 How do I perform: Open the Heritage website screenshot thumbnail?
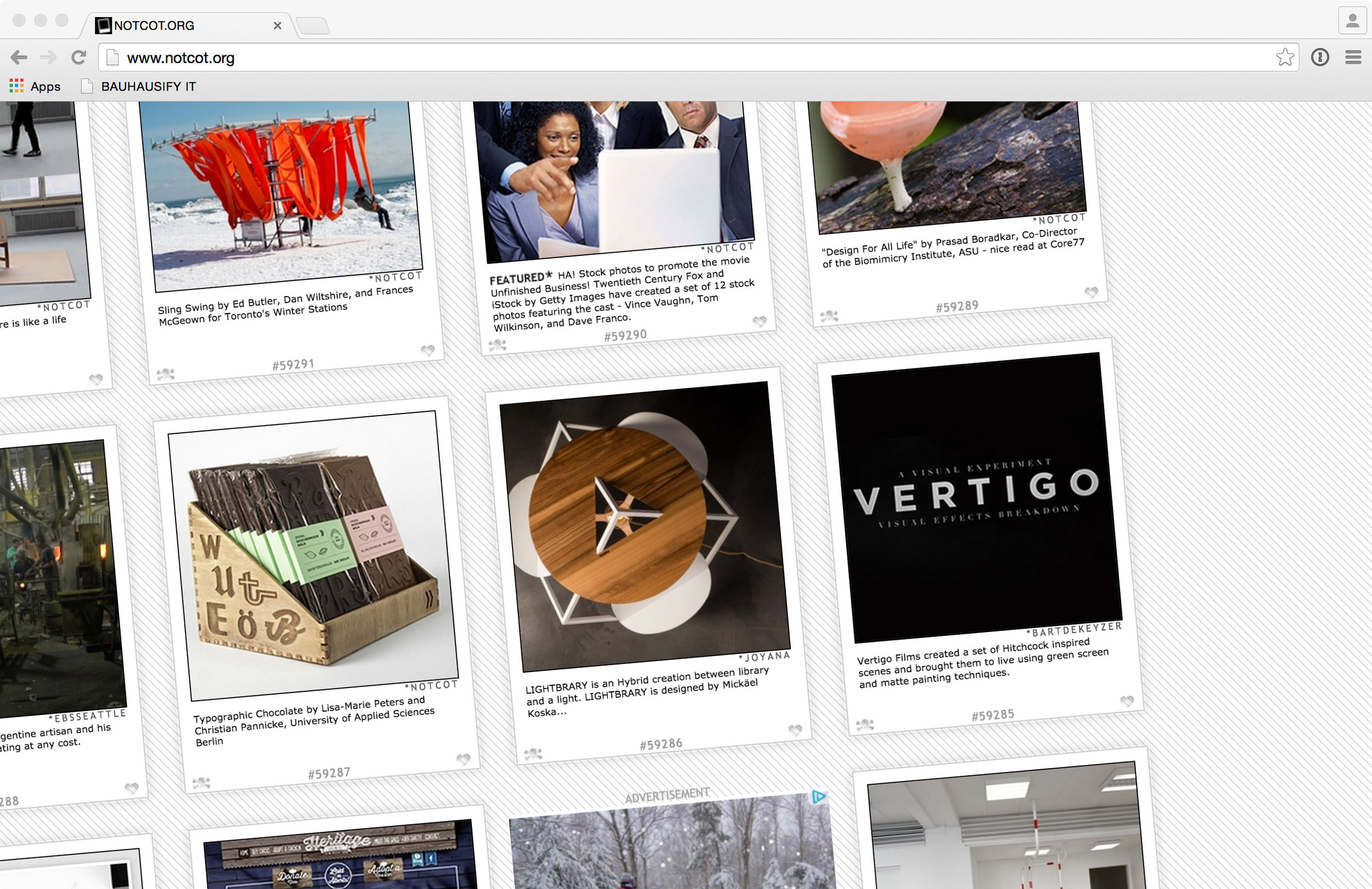pos(340,855)
